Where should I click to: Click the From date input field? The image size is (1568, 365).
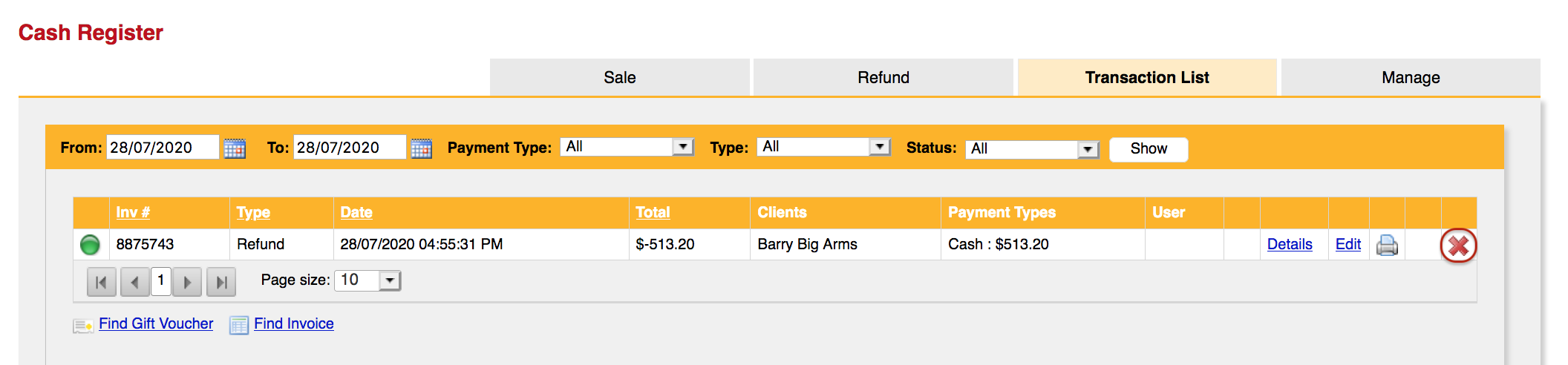pos(163,147)
